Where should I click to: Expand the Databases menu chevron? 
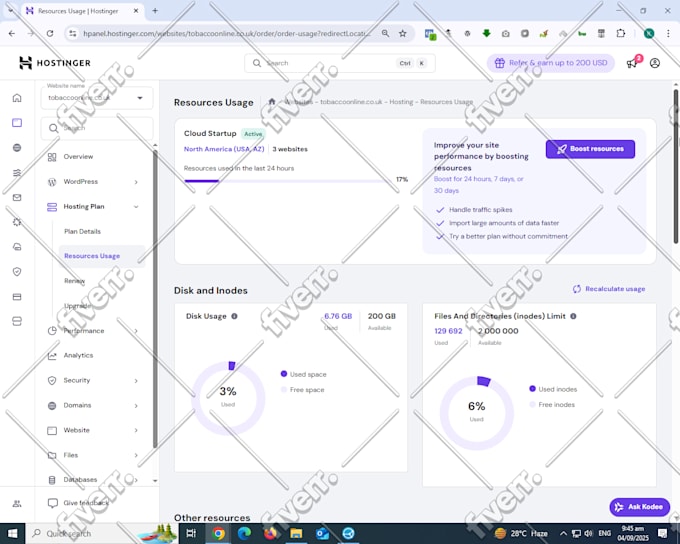pyautogui.click(x=136, y=480)
